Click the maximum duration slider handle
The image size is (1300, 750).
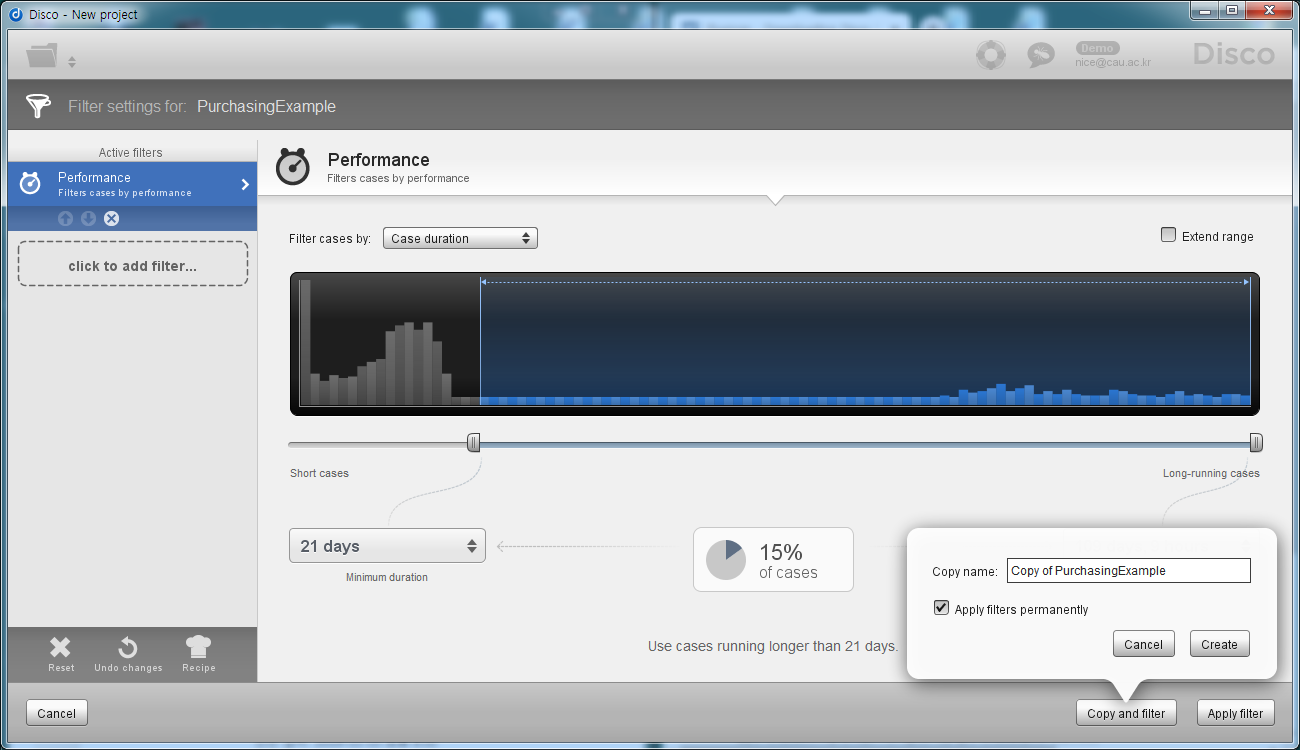[x=1256, y=443]
